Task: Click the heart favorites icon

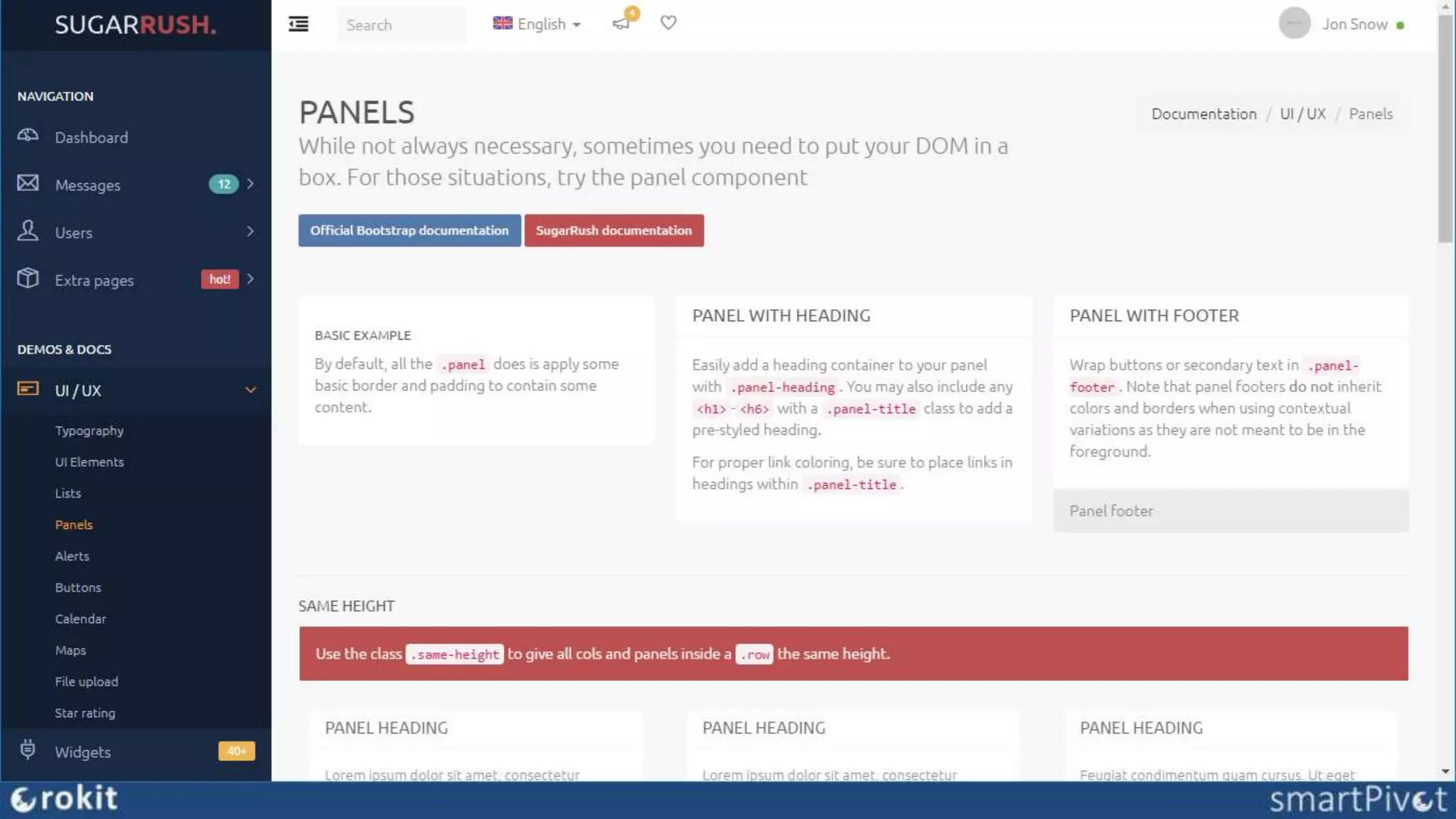Action: [668, 23]
